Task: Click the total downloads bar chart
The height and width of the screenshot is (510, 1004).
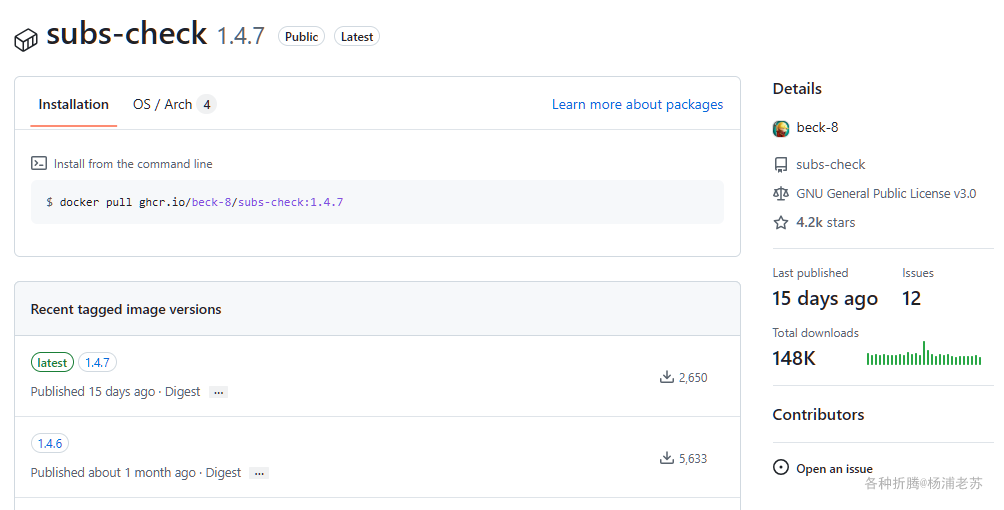Action: tap(923, 355)
